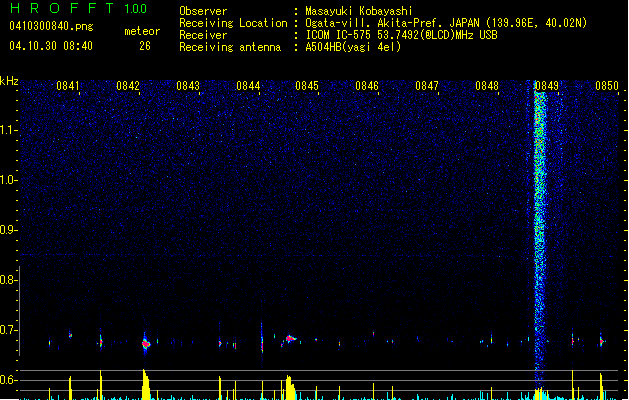
Task: Click the tall yellow intensity peak below 0842
Action: [146, 384]
